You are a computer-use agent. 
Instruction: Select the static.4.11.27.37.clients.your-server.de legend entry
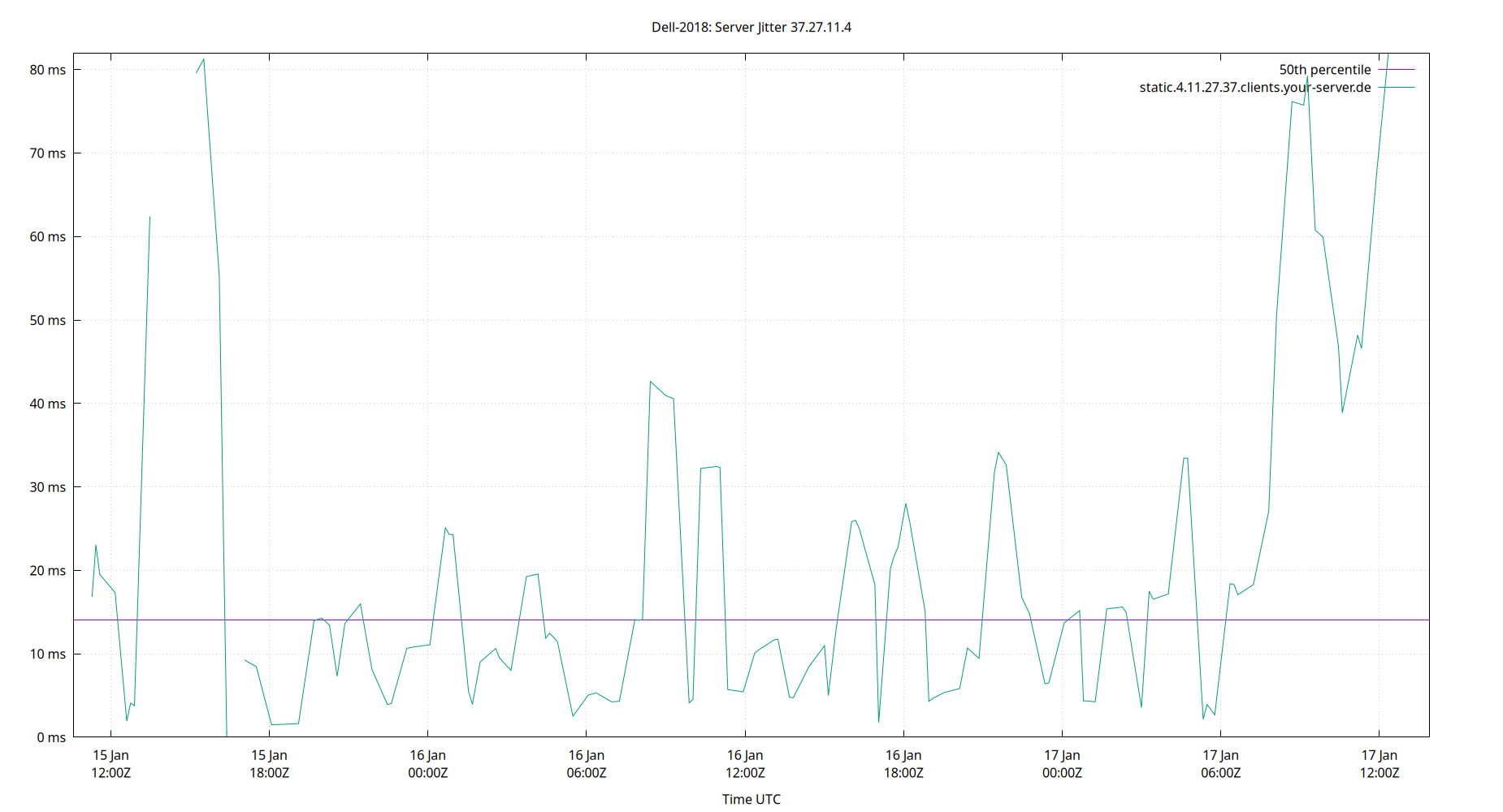1254,88
